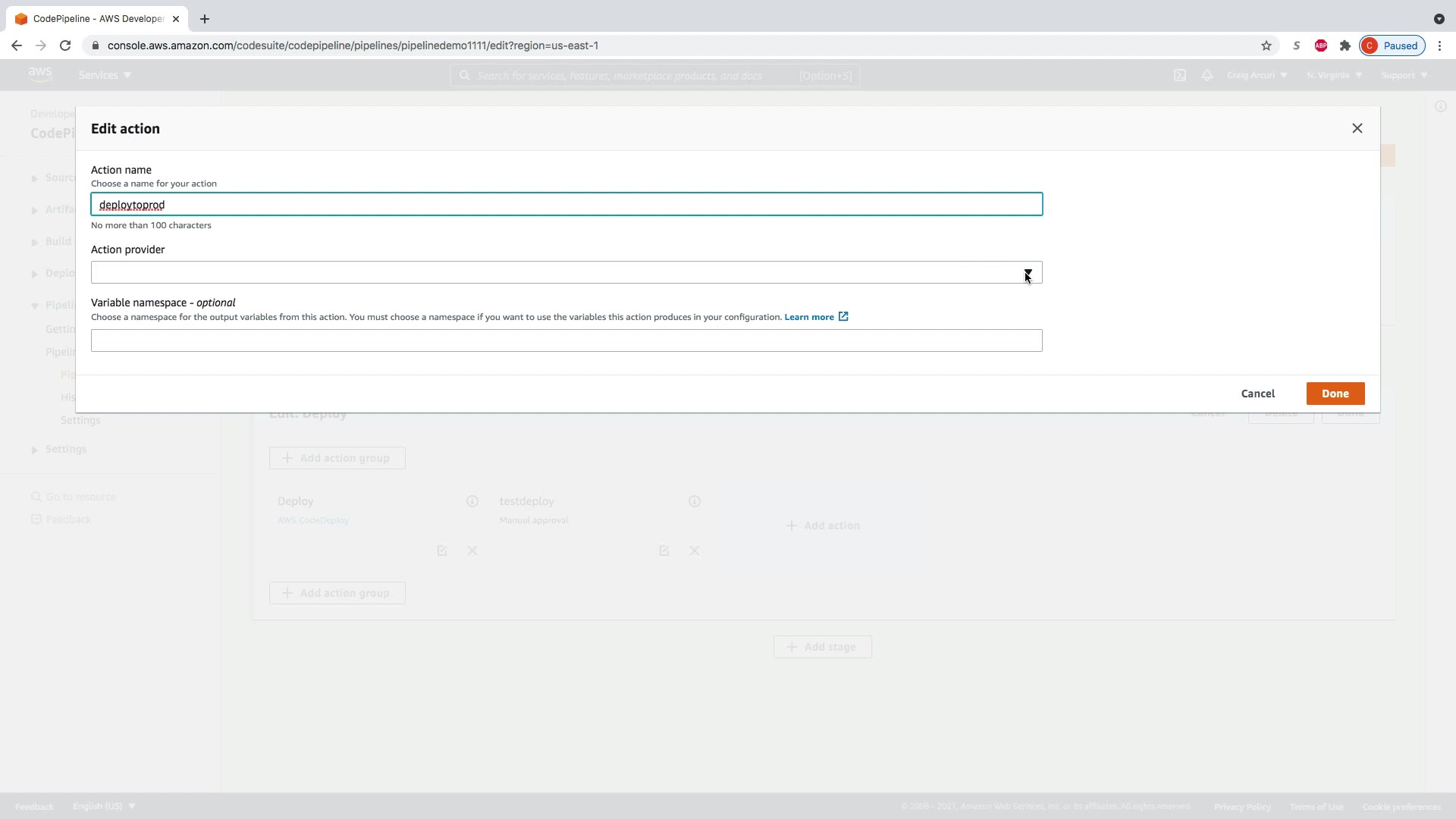Viewport: 1456px width, 819px height.
Task: Click the site lock icon
Action: pyautogui.click(x=95, y=45)
